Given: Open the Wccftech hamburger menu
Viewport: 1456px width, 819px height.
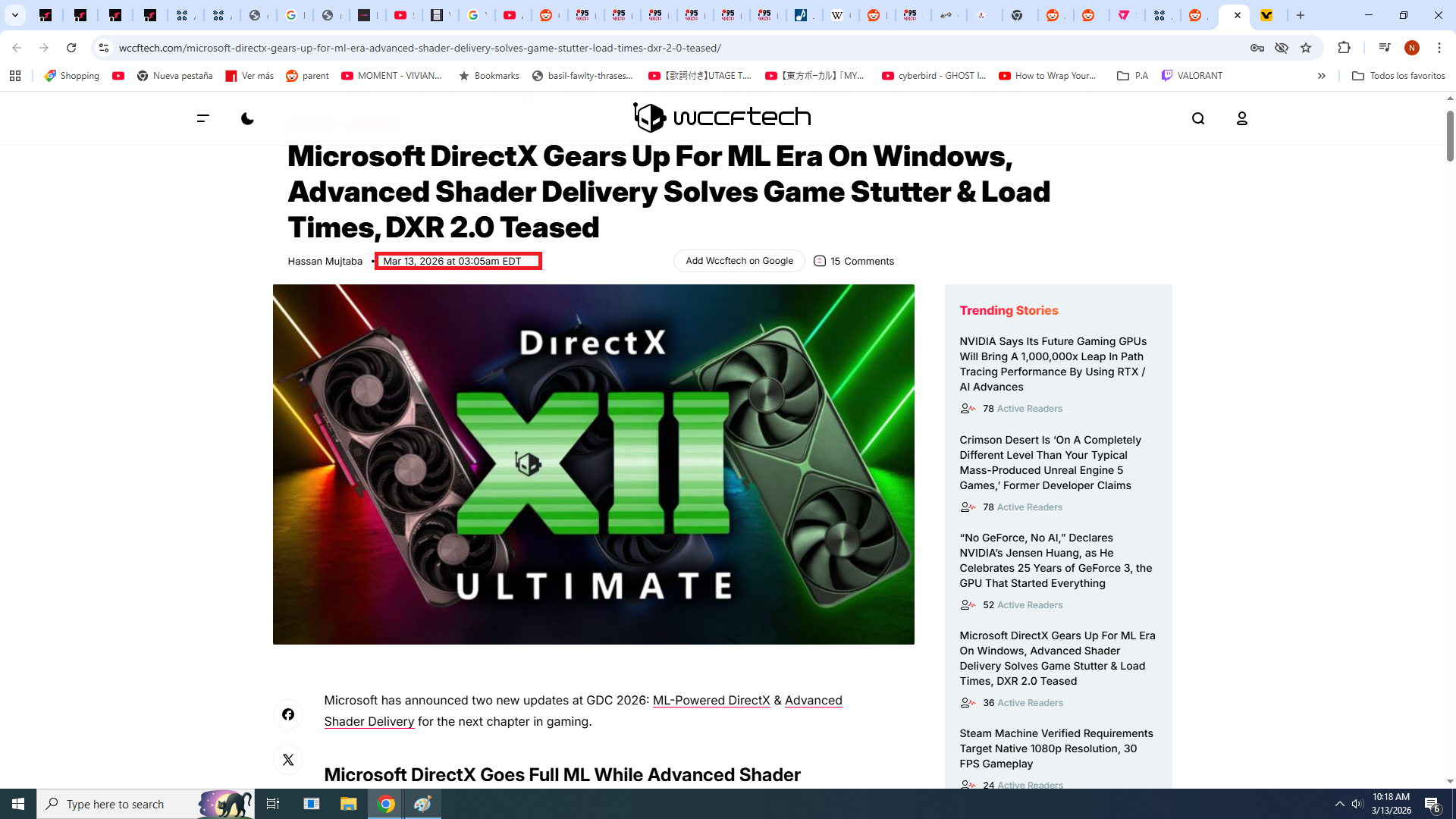Looking at the screenshot, I should point(202,118).
